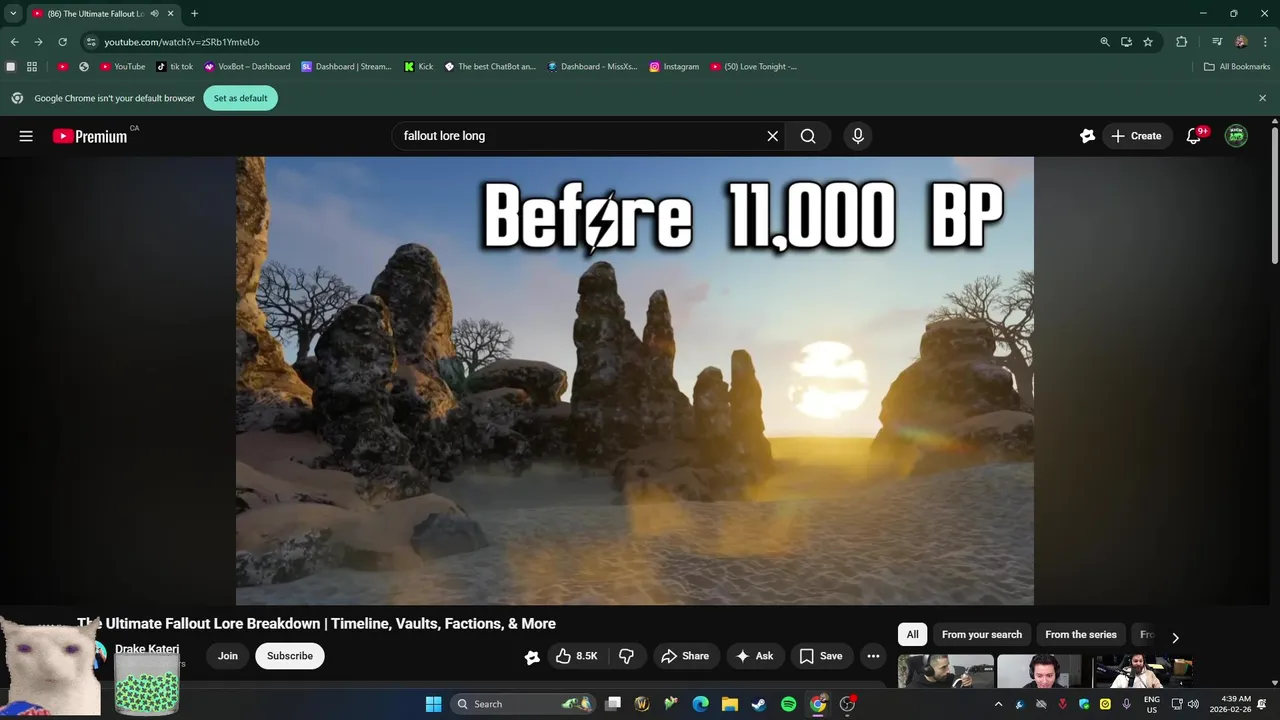Start voice search with microphone icon
Image resolution: width=1280 pixels, height=720 pixels.
(x=857, y=136)
